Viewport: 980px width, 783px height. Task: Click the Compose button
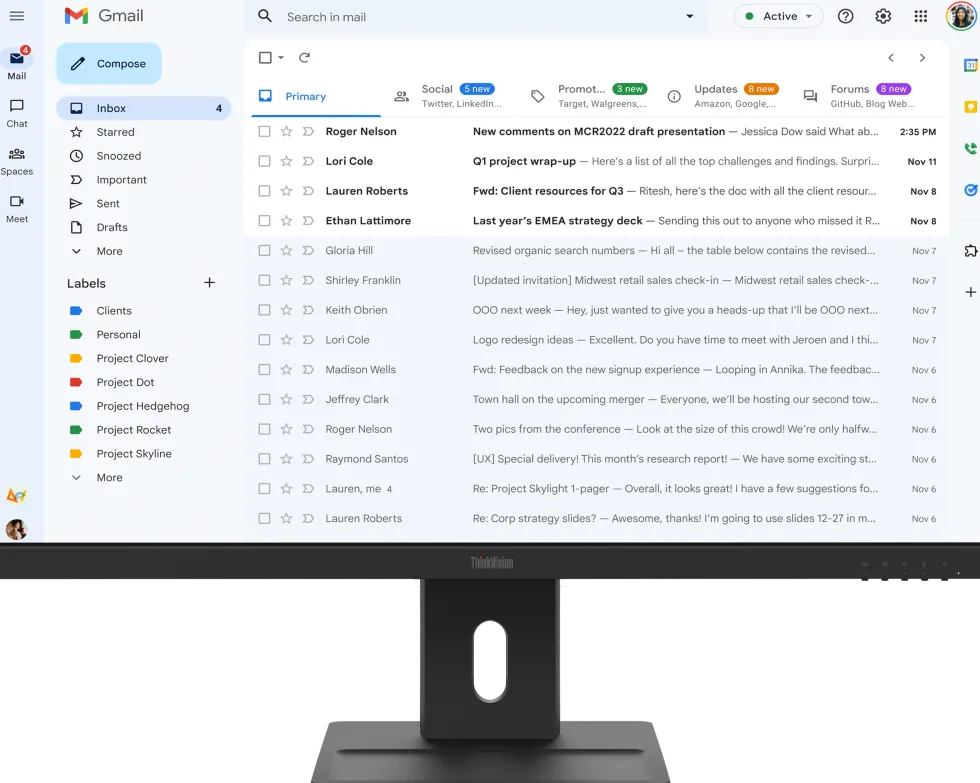109,63
